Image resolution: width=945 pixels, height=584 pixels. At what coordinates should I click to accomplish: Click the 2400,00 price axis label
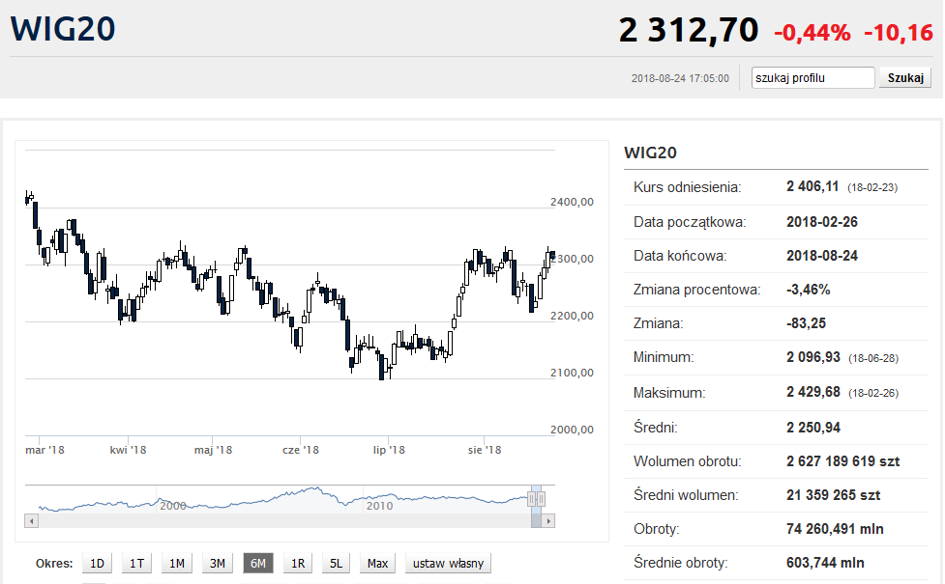(572, 202)
